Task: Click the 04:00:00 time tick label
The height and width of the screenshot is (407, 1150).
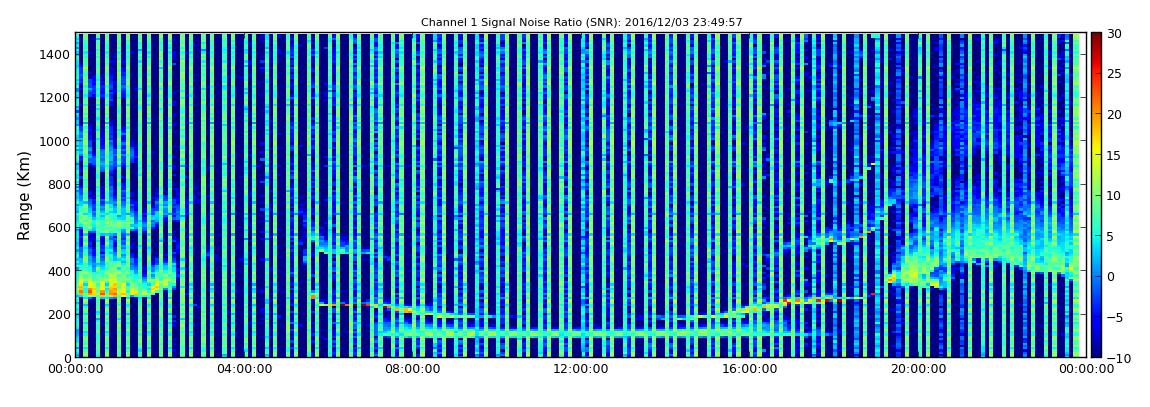Action: (243, 370)
